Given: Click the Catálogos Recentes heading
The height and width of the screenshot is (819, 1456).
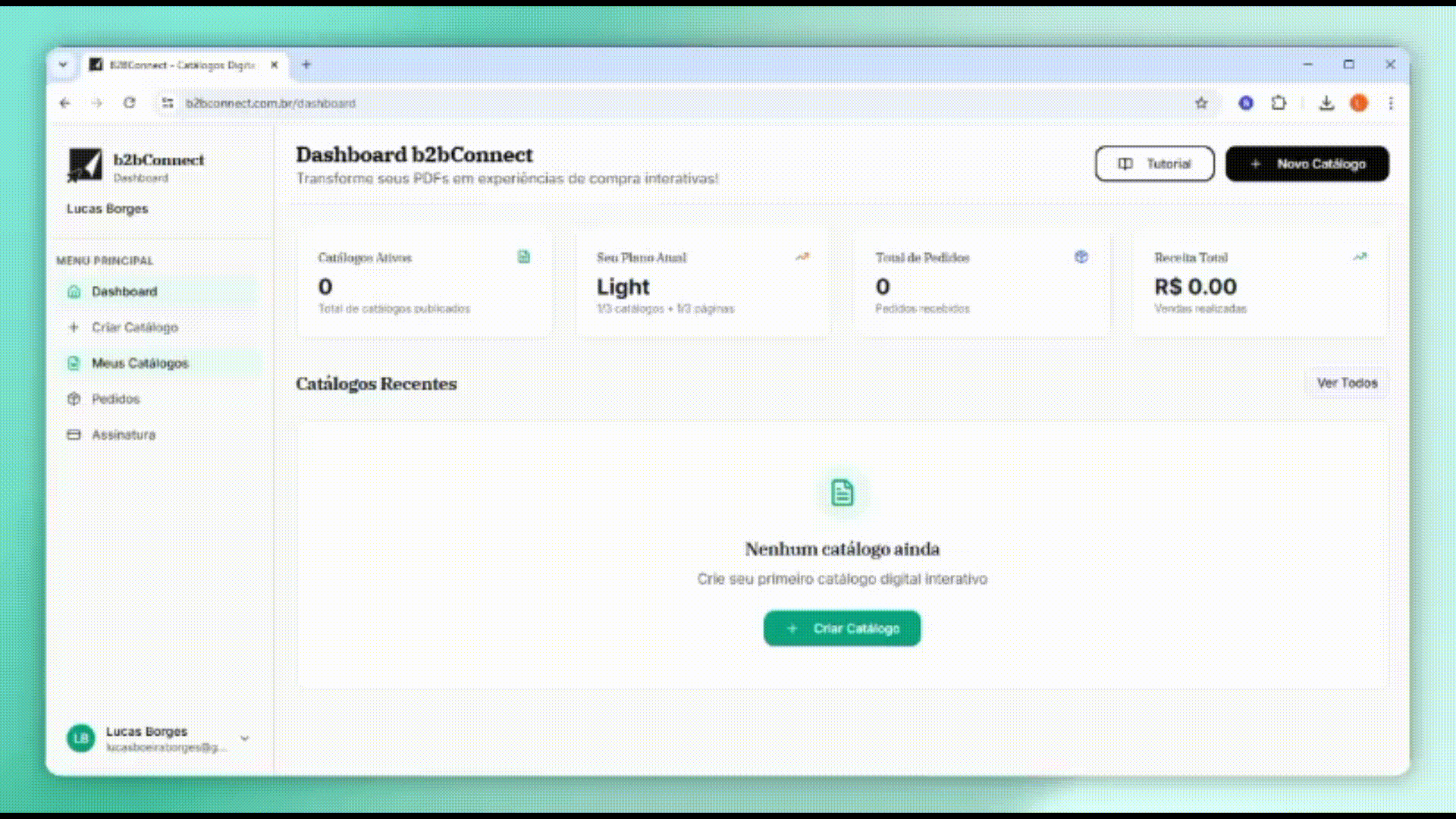Looking at the screenshot, I should click(376, 384).
